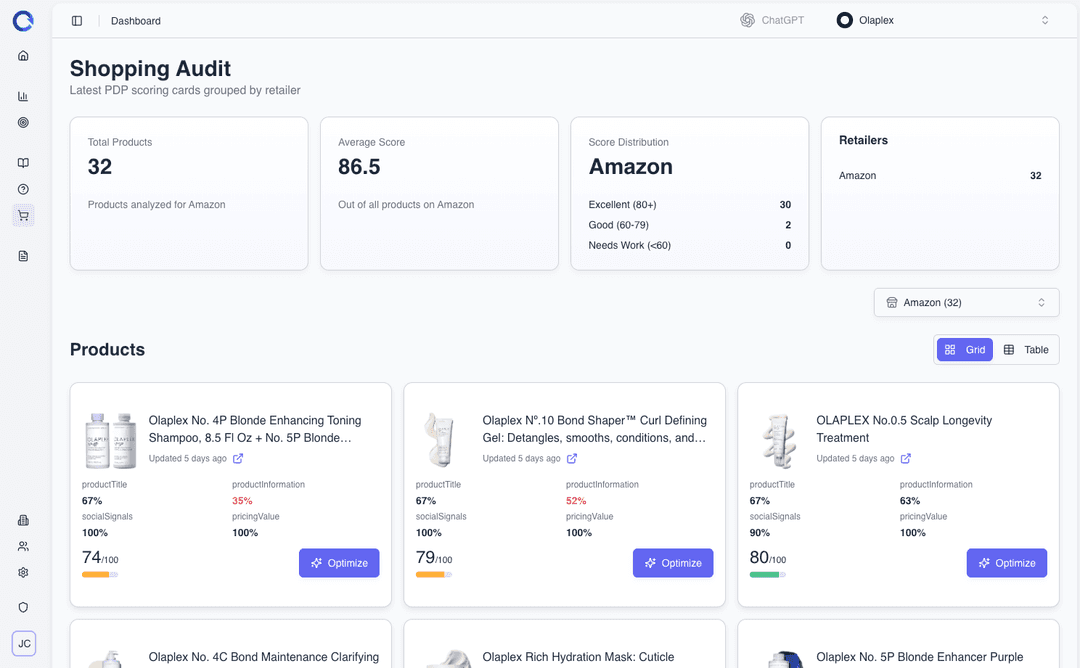Click the shield icon in sidebar
This screenshot has width=1080, height=668.
point(23,607)
